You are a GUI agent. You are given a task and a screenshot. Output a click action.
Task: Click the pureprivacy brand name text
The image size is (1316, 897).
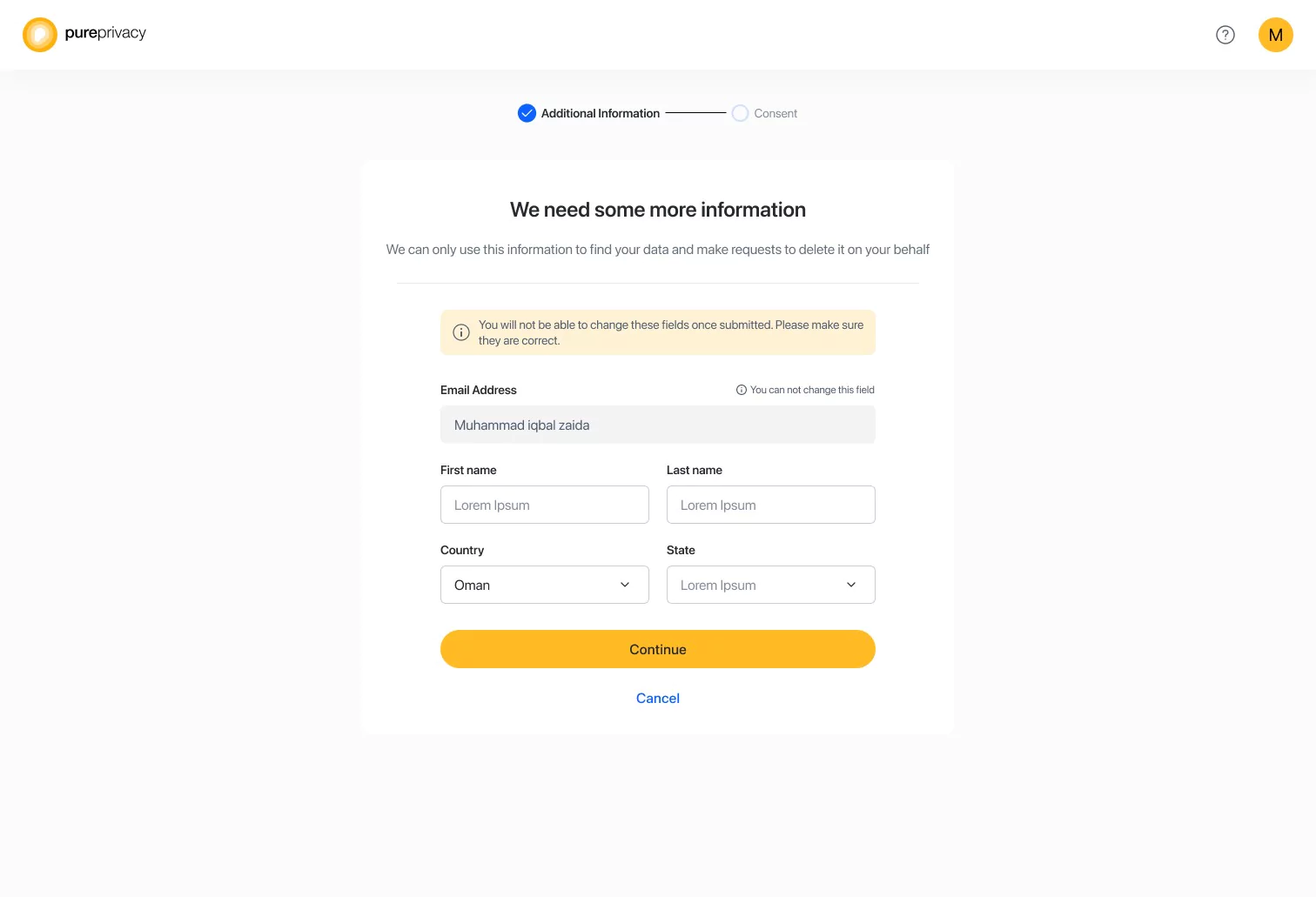[x=105, y=33]
